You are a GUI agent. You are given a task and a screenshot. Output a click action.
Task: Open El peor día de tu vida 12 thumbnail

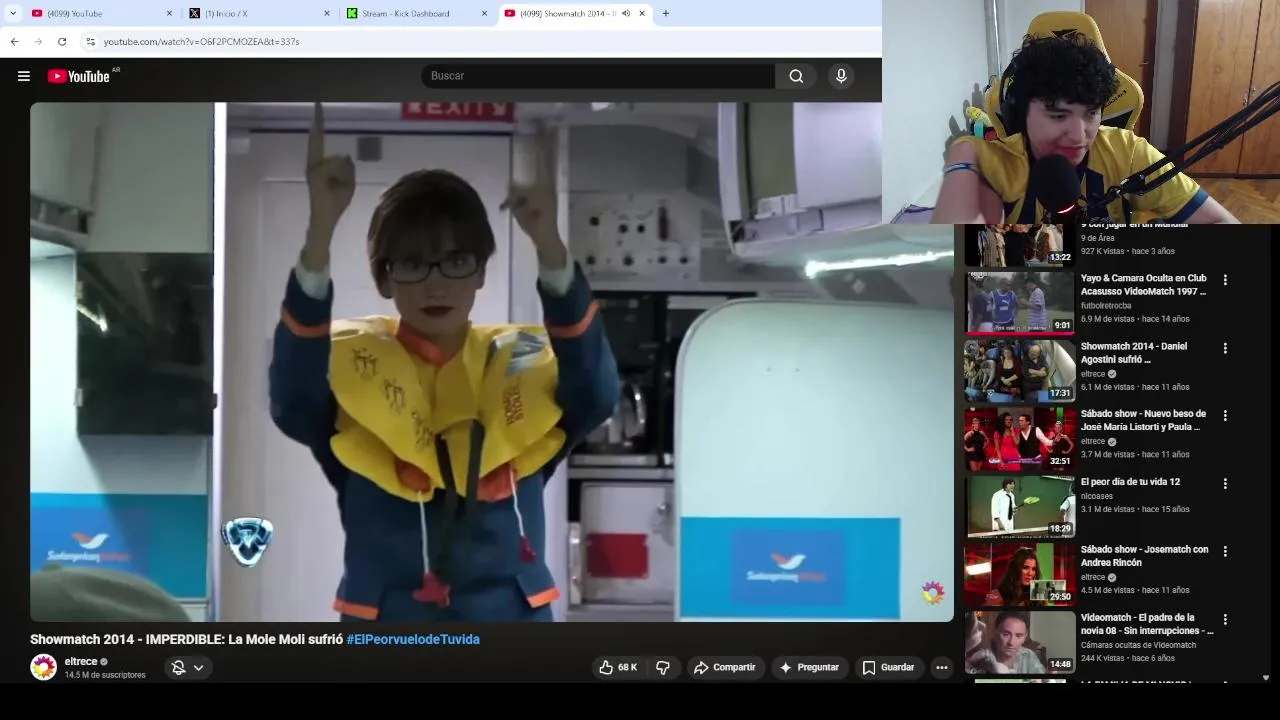[x=1019, y=506]
